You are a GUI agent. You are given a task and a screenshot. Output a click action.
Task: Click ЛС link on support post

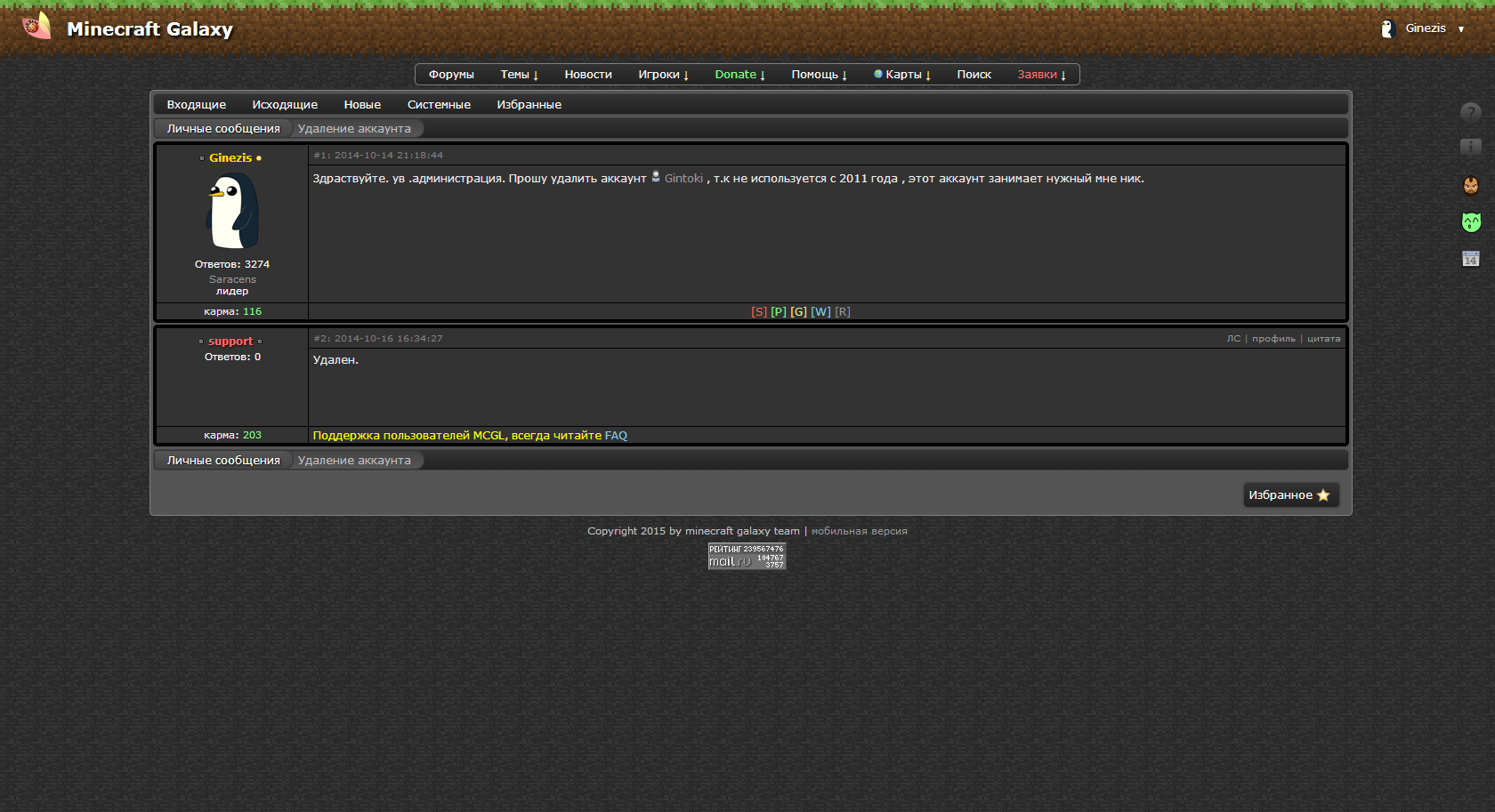pos(1233,338)
